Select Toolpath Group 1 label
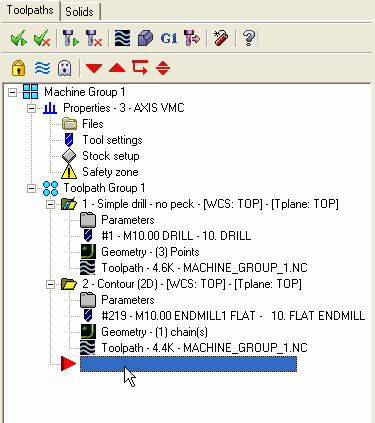 pos(104,188)
